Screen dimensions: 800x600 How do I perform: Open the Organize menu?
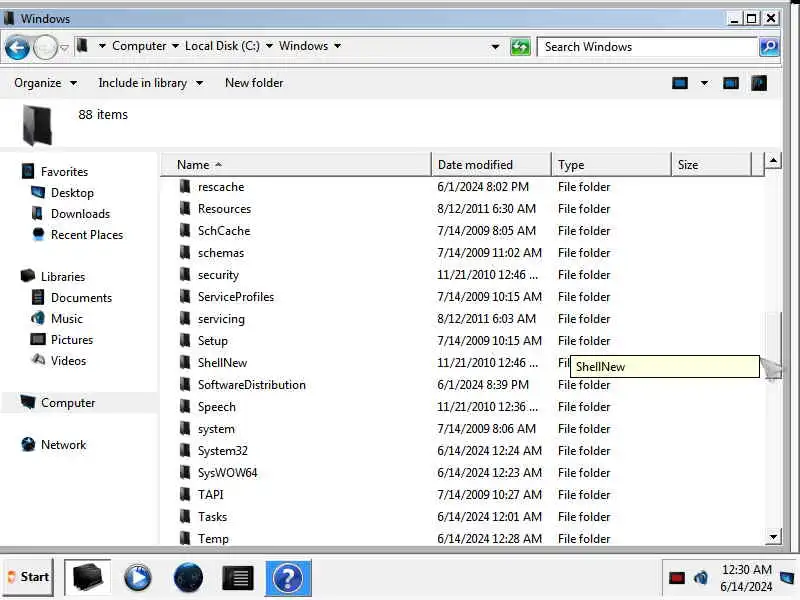(45, 83)
